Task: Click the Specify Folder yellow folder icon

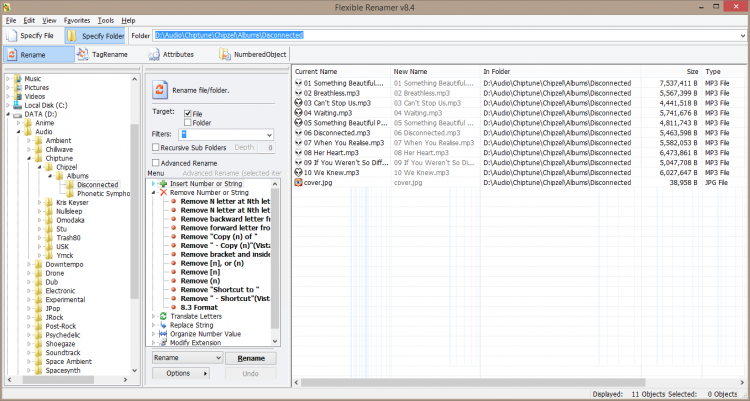Action: [72, 36]
